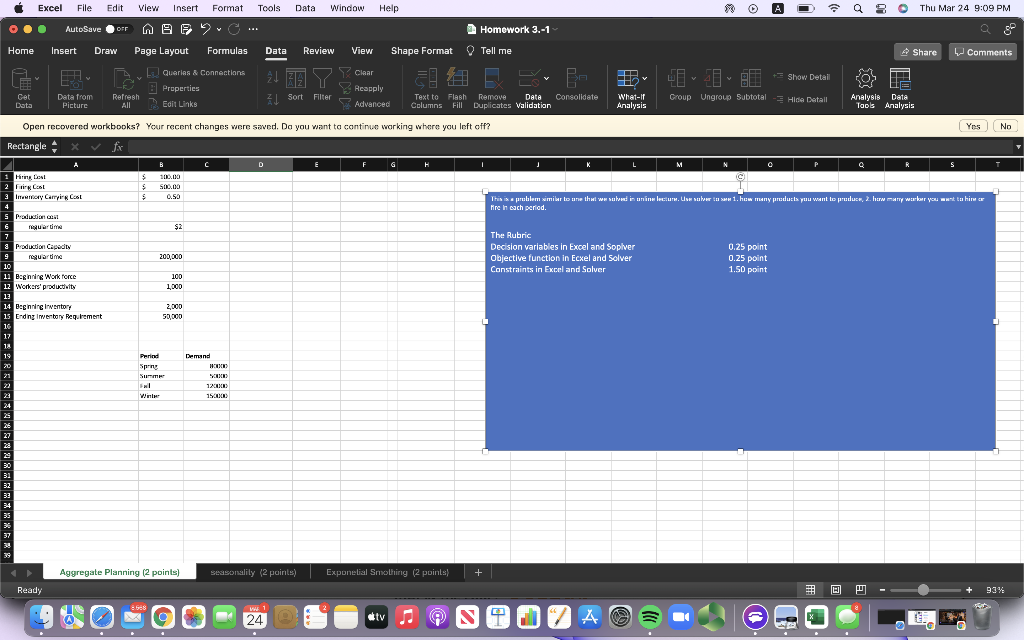Viewport: 1024px width, 640px height.
Task: Select column D header
Action: point(261,165)
